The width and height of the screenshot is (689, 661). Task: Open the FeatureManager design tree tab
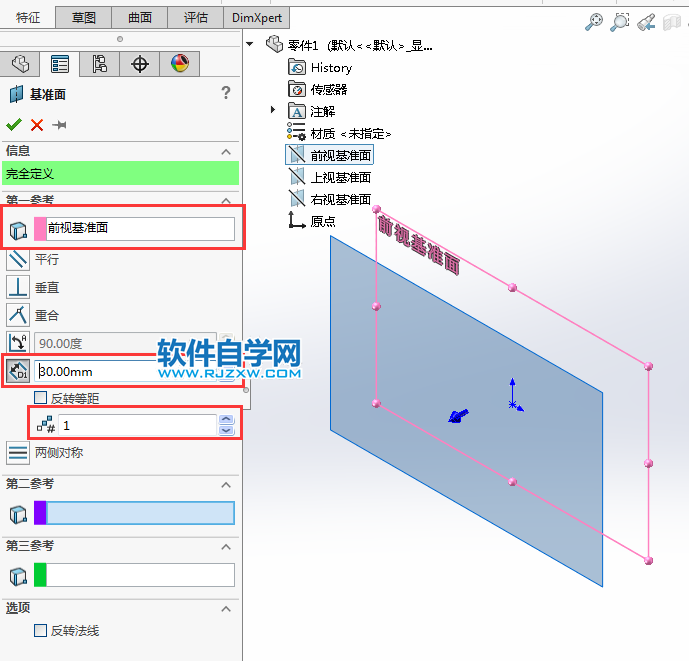click(20, 64)
